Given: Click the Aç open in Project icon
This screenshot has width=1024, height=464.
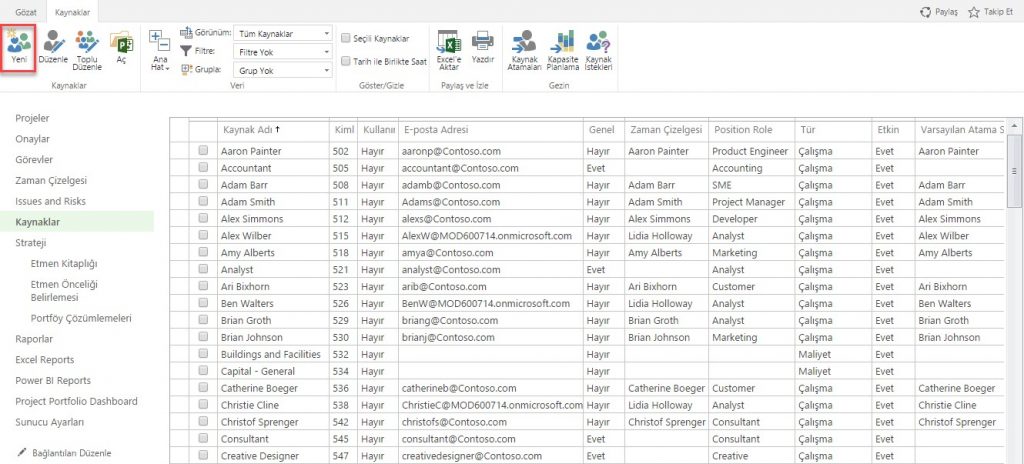Looking at the screenshot, I should coord(122,47).
